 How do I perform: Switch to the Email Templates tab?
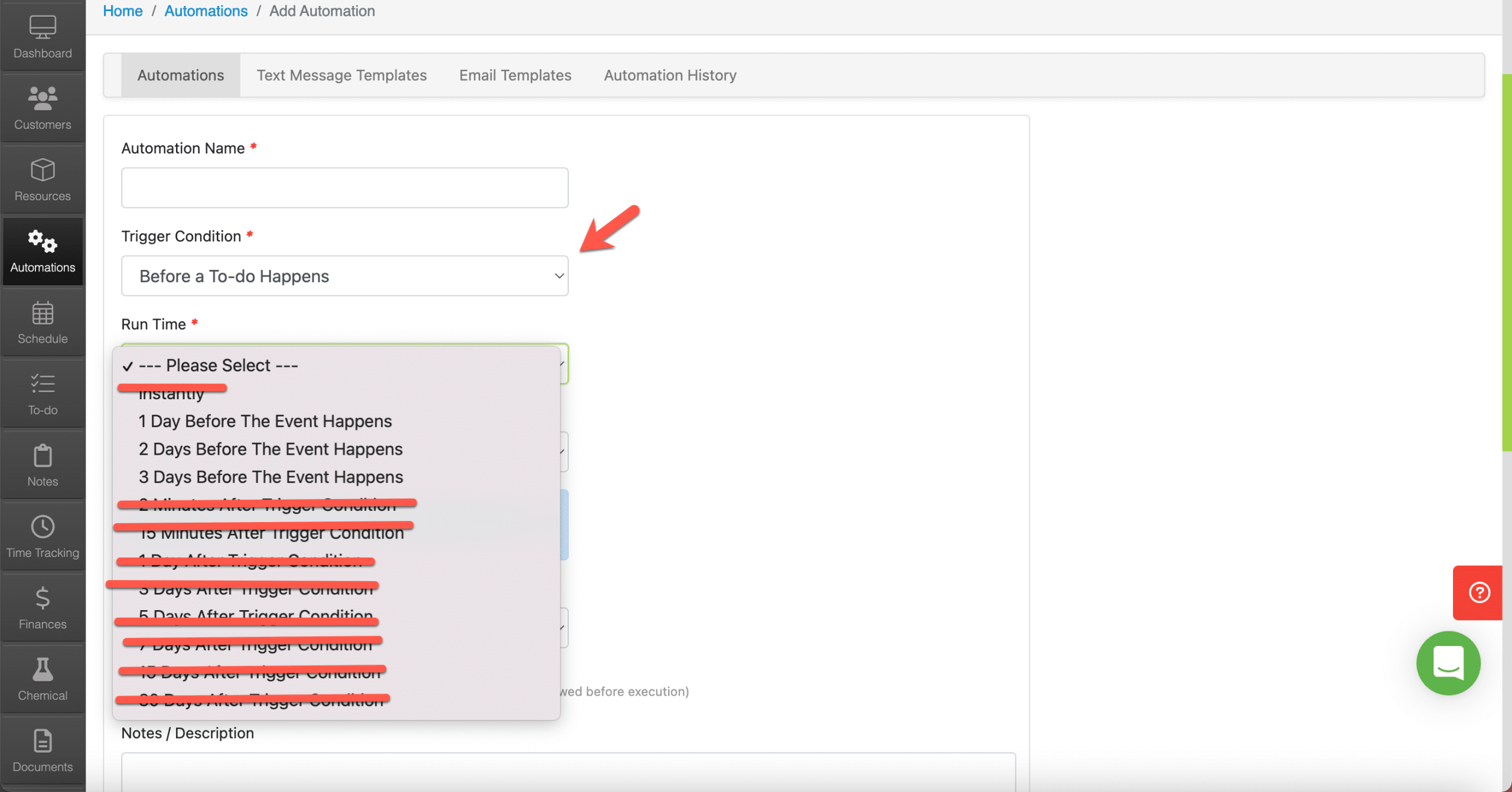pyautogui.click(x=514, y=75)
